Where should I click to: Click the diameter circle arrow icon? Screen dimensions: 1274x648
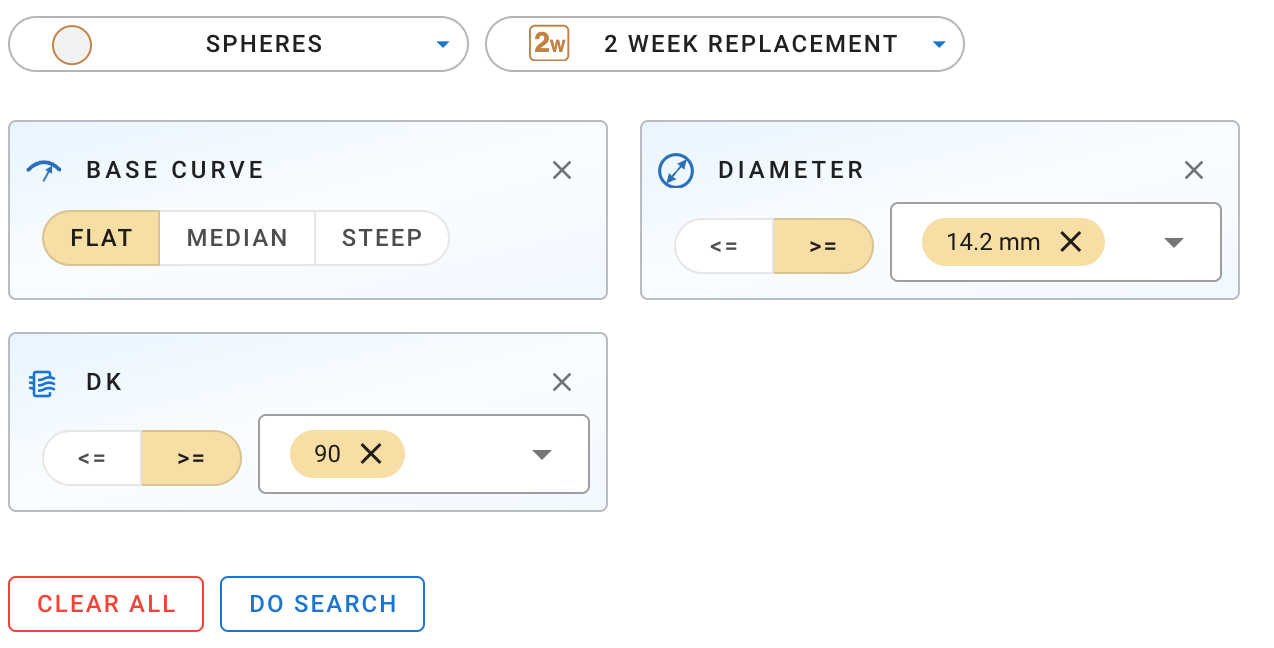(x=676, y=170)
